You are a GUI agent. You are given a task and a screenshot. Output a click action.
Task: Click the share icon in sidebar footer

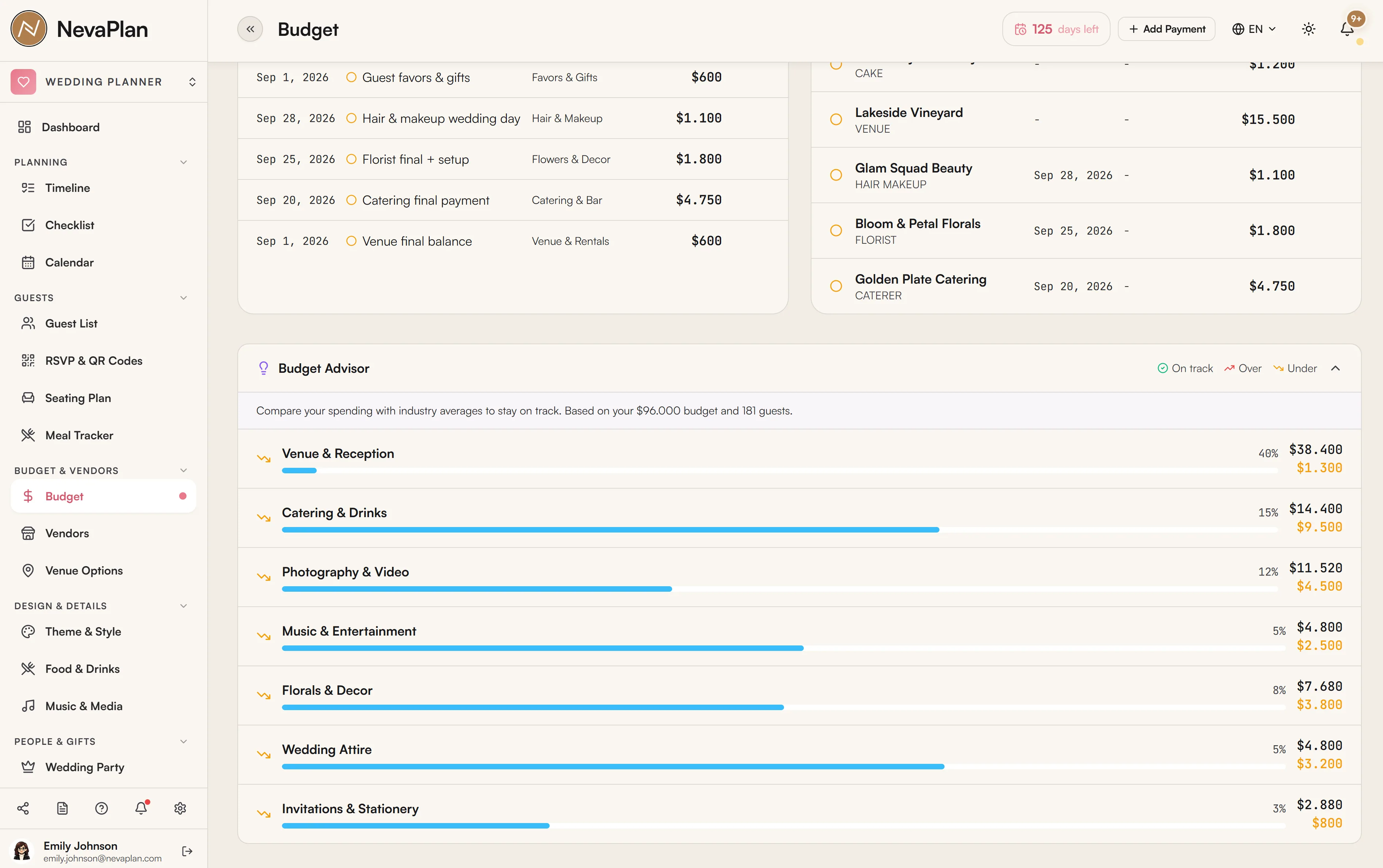click(x=23, y=809)
